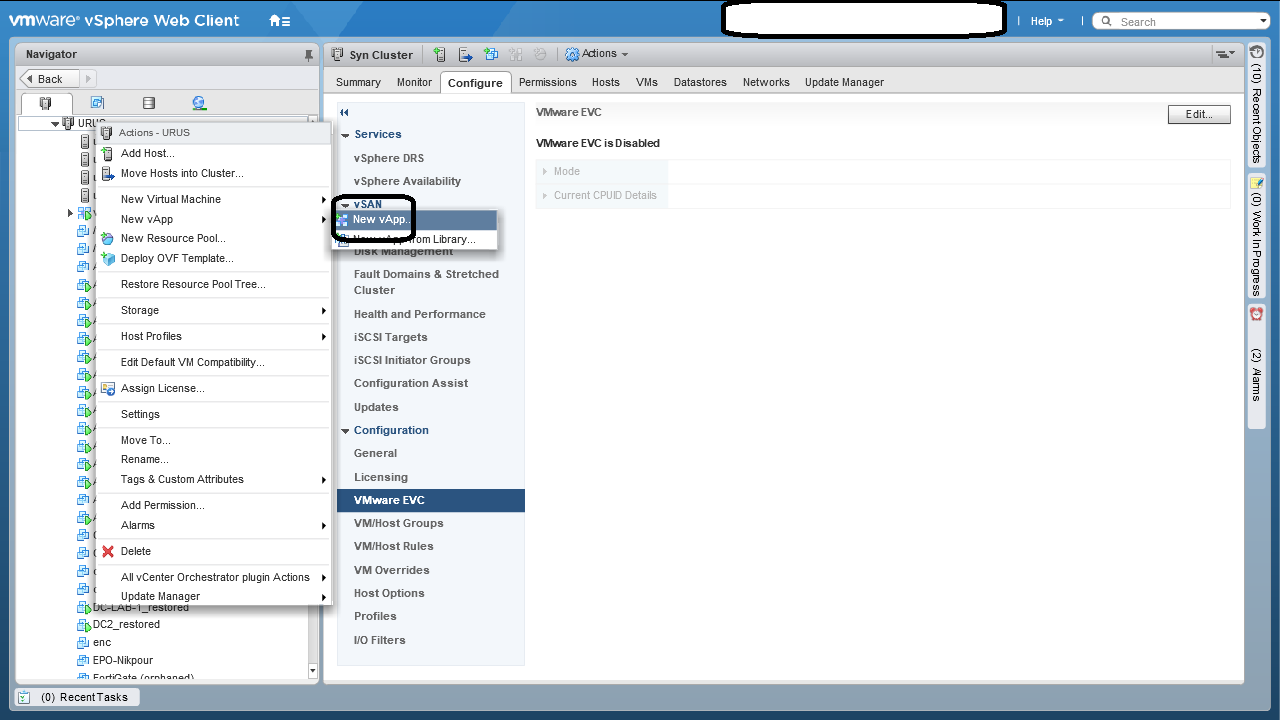1280x720 pixels.
Task: Open the Storage navigator tab
Action: coord(149,103)
